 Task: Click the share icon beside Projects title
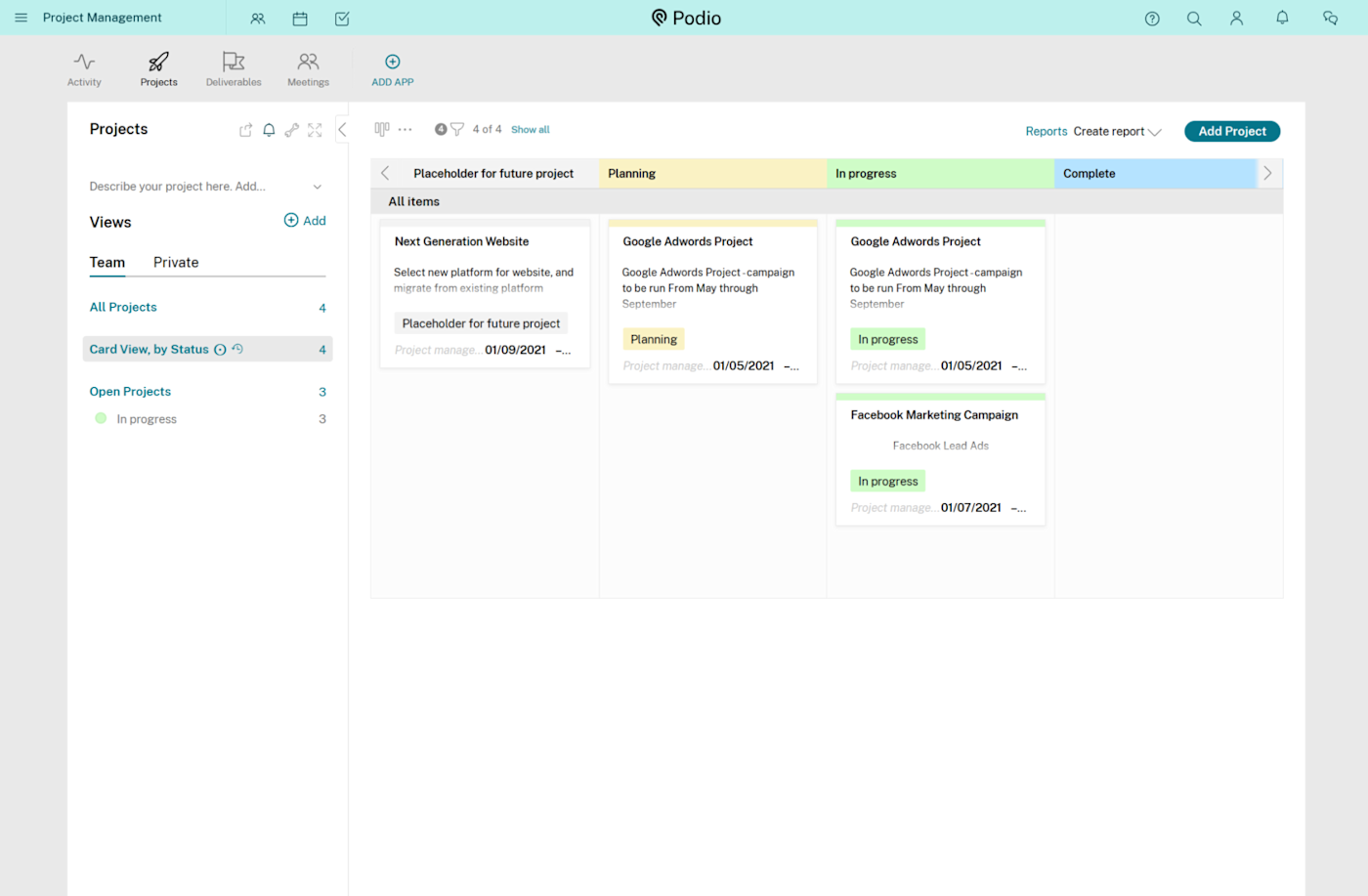coord(245,130)
